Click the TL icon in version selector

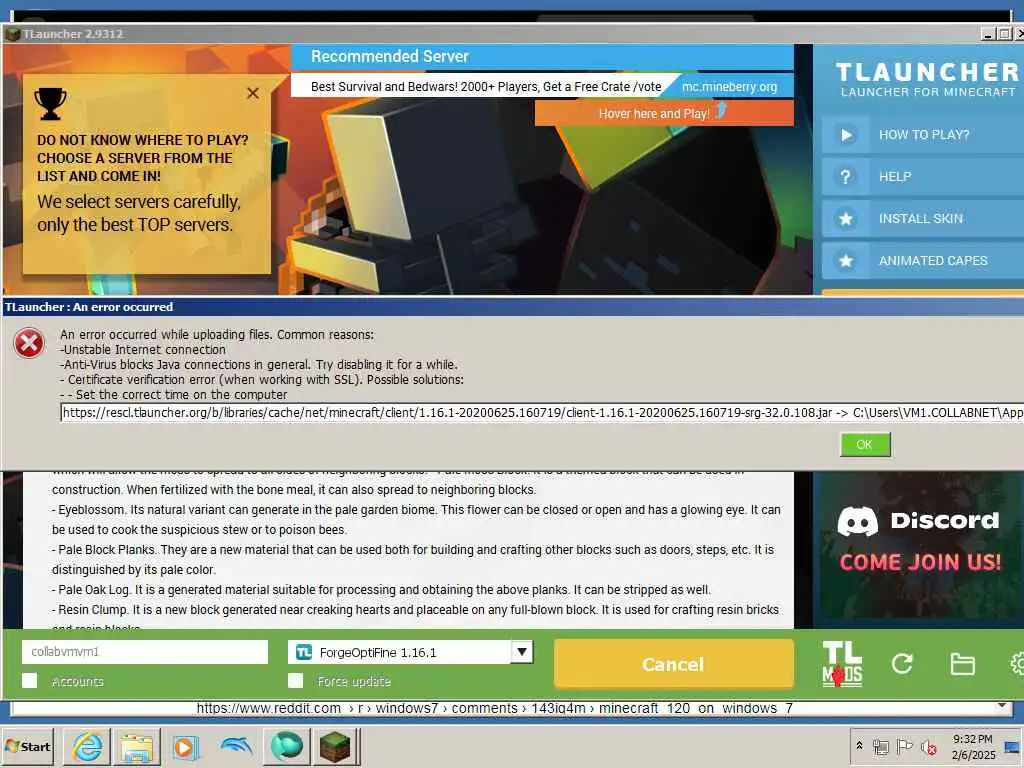pos(304,652)
